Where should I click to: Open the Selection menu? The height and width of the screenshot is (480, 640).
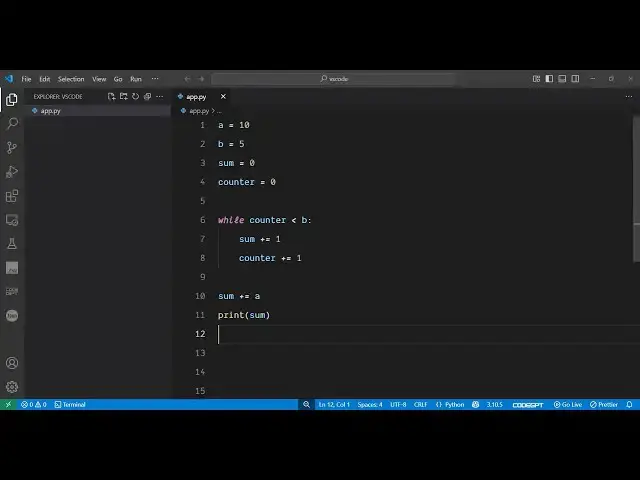(71, 79)
